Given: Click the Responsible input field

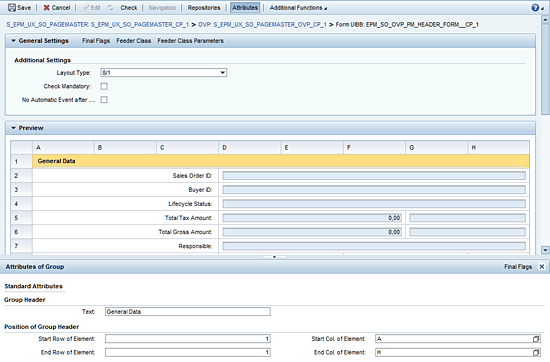Looking at the screenshot, I should (x=374, y=246).
